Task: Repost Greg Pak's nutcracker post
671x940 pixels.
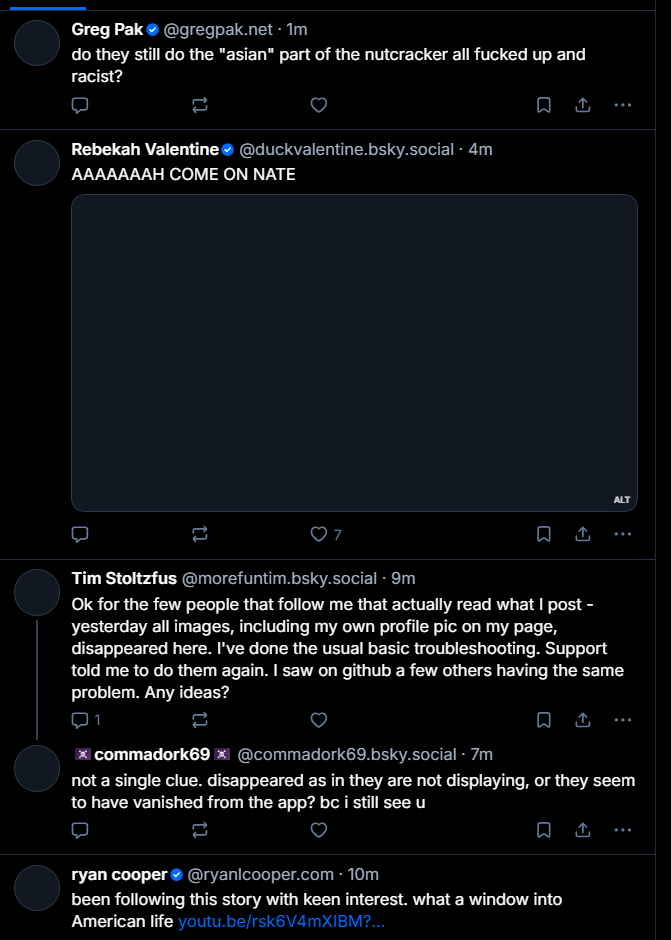Action: 200,105
